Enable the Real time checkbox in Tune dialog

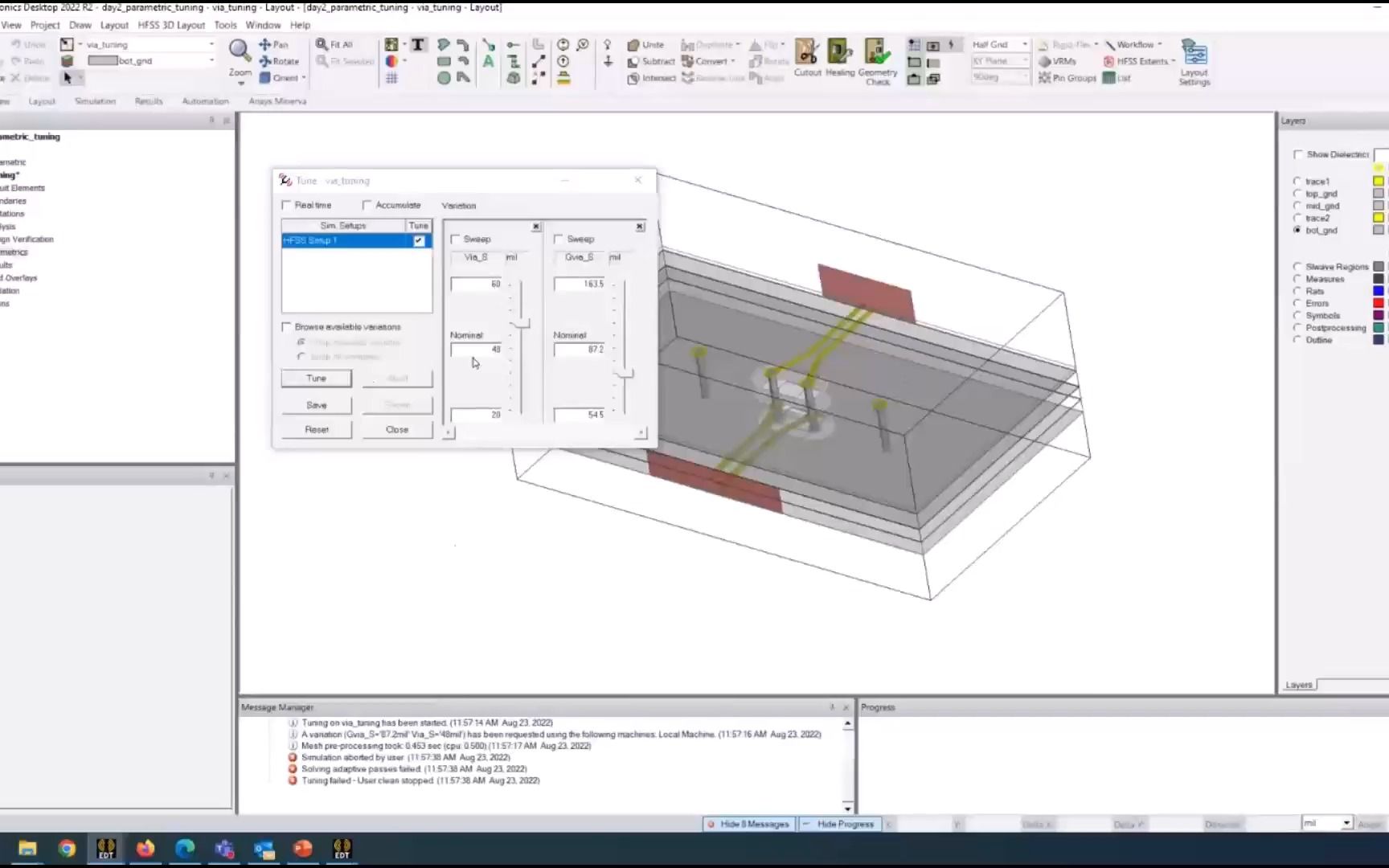[287, 205]
